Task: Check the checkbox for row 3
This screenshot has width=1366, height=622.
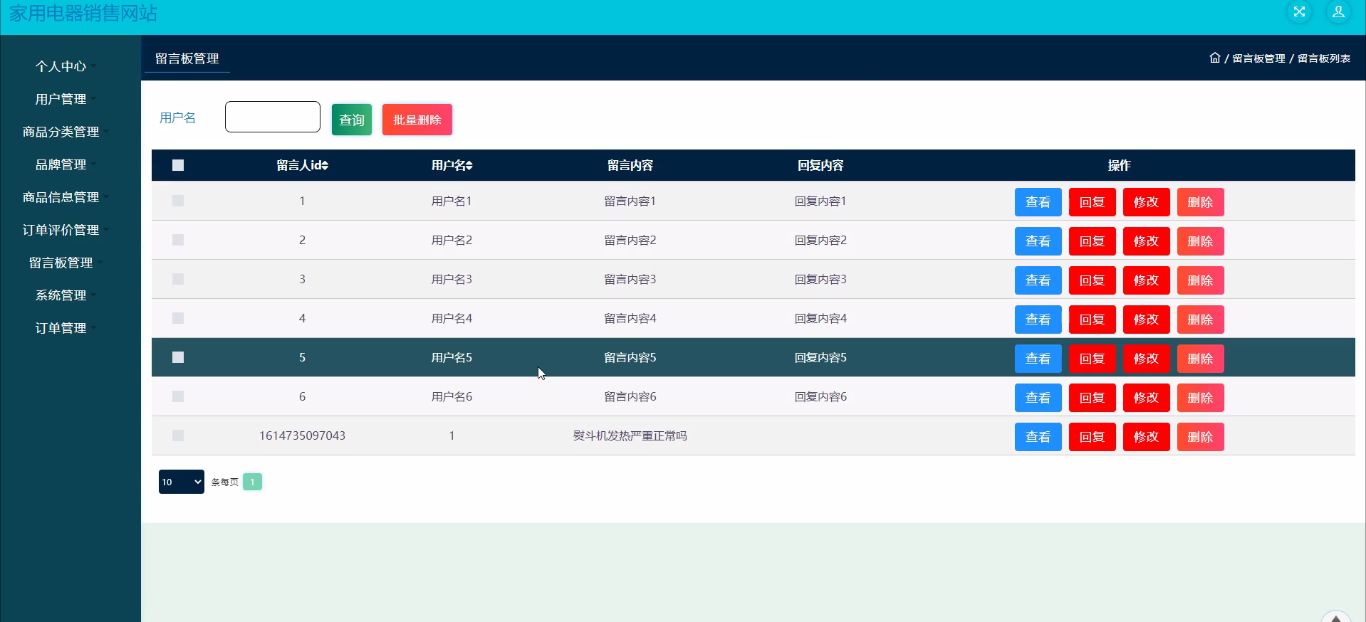Action: point(178,279)
